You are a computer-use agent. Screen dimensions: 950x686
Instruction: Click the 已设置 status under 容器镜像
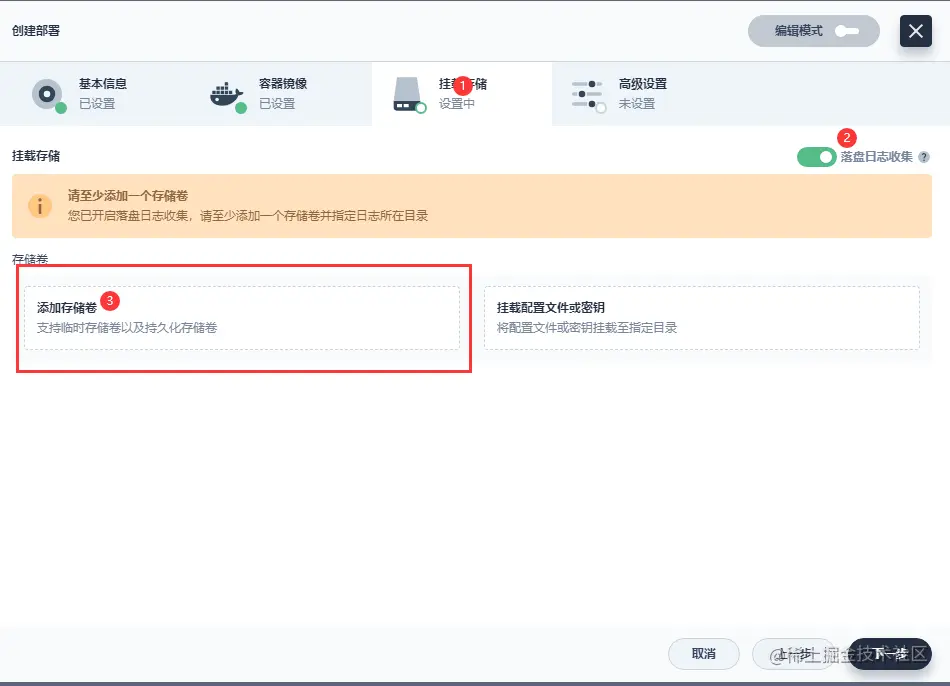pyautogui.click(x=276, y=104)
